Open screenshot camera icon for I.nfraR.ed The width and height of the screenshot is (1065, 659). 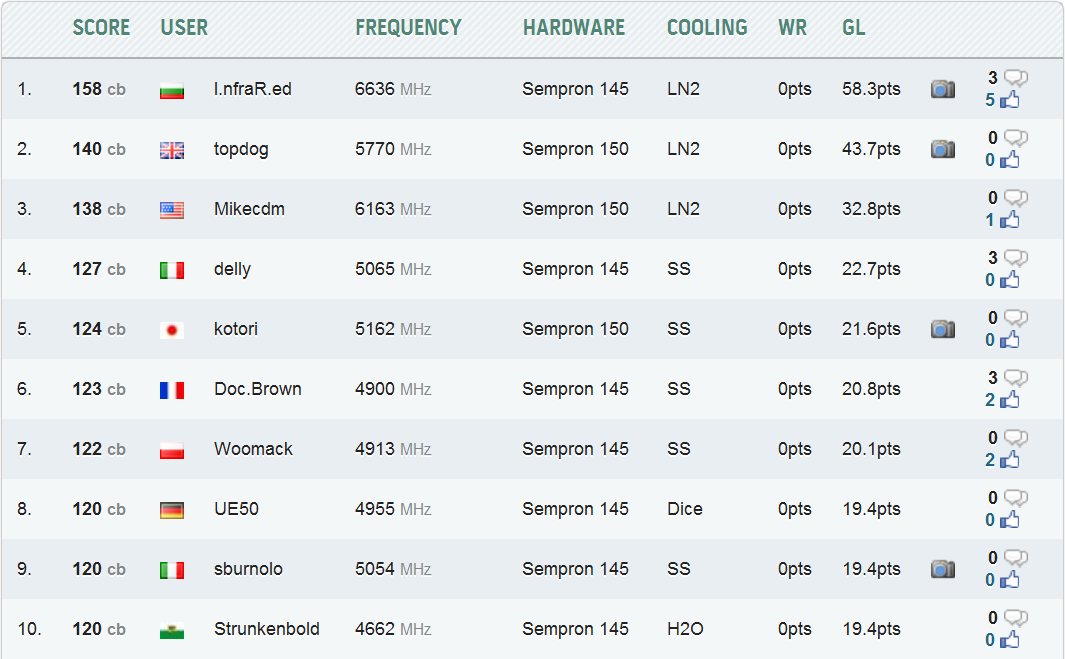tap(942, 89)
